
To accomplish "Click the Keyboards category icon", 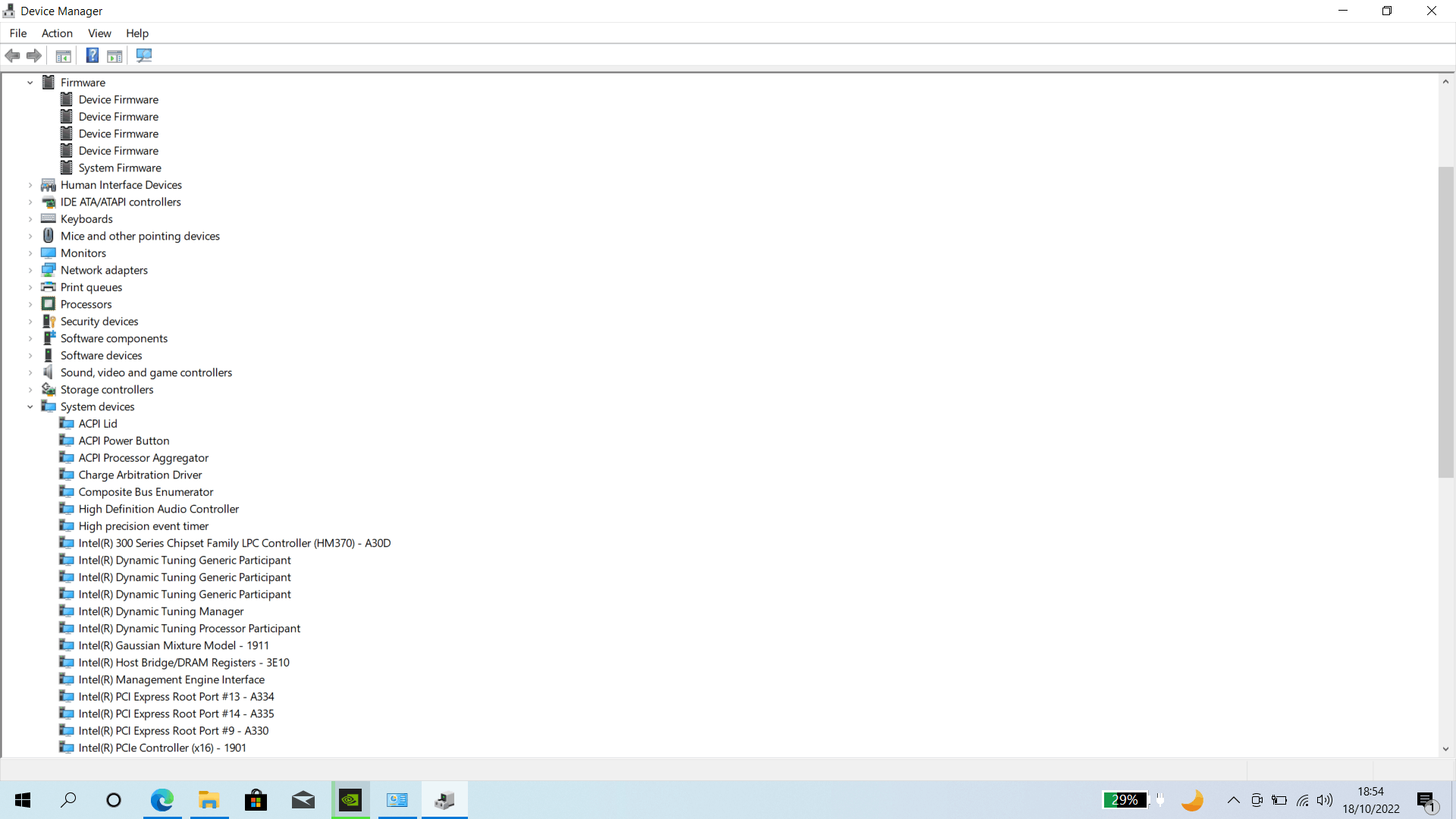I will click(49, 218).
